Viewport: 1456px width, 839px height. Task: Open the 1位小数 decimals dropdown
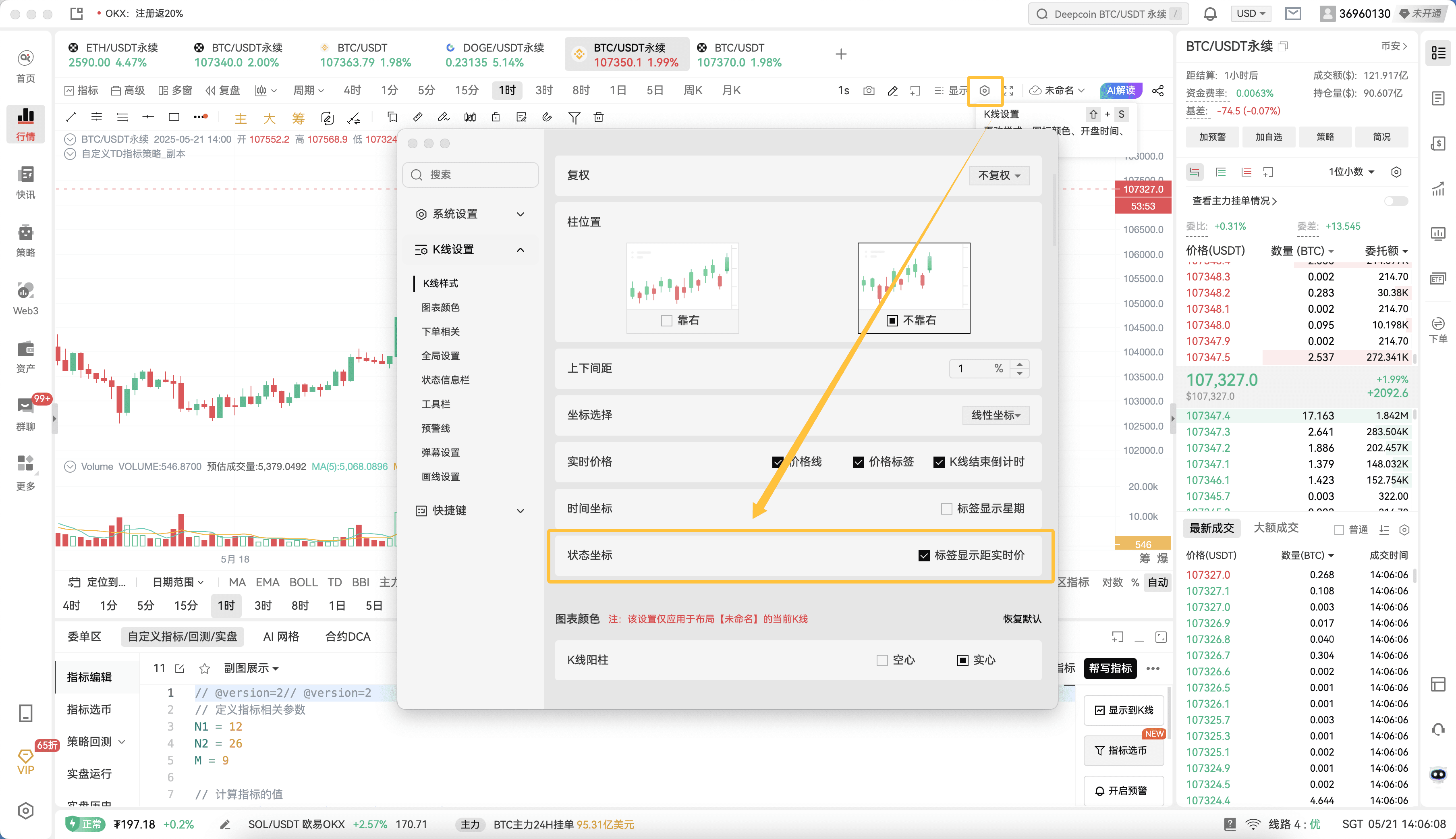click(1351, 172)
